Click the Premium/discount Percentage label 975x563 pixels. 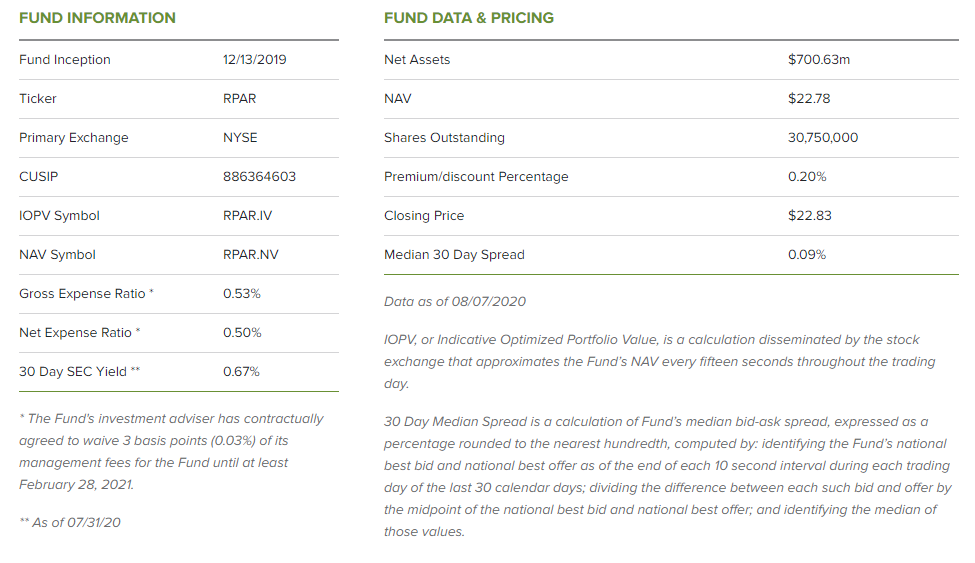pos(476,177)
